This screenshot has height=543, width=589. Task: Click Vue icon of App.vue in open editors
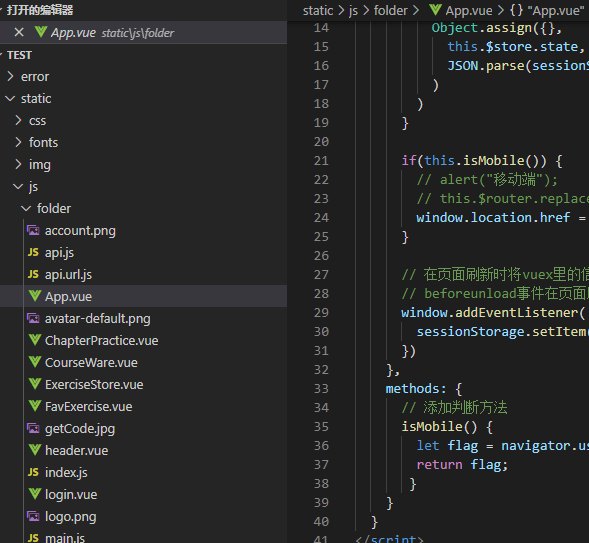41,32
